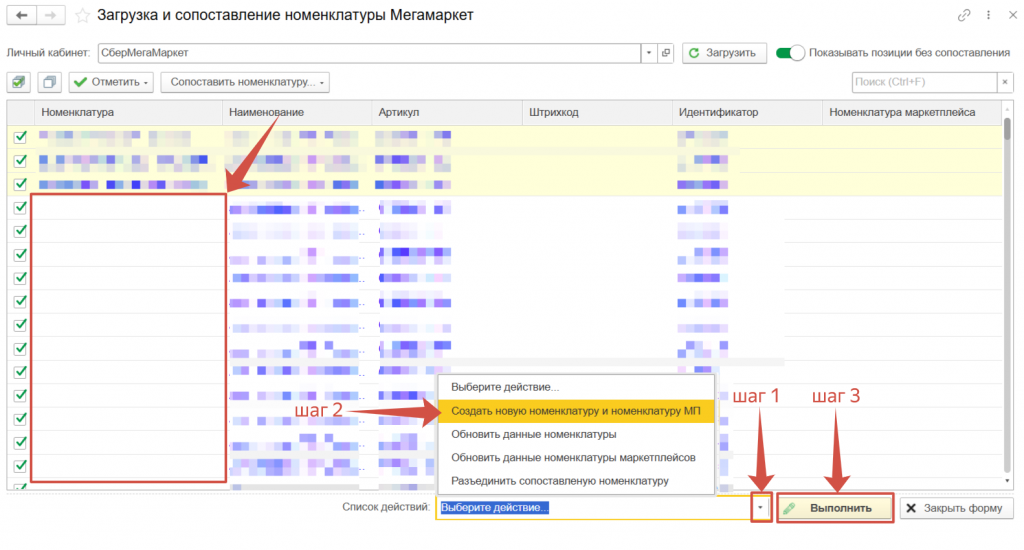The height and width of the screenshot is (550, 1024).
Task: Choose Обновить данные номенклатуры маркетплейсов option
Action: tap(573, 458)
